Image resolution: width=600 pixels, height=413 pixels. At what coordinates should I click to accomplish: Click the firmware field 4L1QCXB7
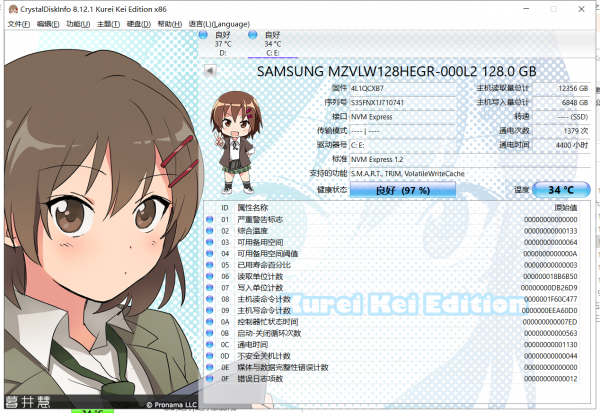click(x=402, y=88)
